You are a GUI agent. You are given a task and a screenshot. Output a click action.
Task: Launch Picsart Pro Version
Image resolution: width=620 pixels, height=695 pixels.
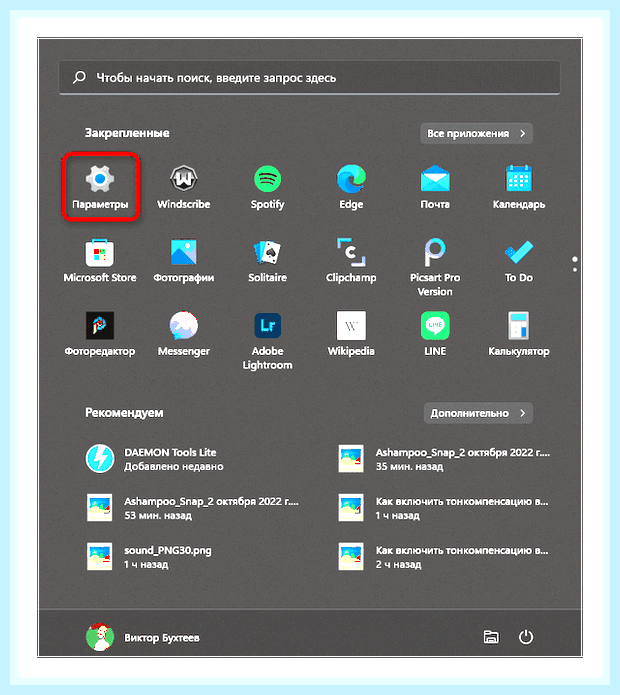pyautogui.click(x=435, y=267)
